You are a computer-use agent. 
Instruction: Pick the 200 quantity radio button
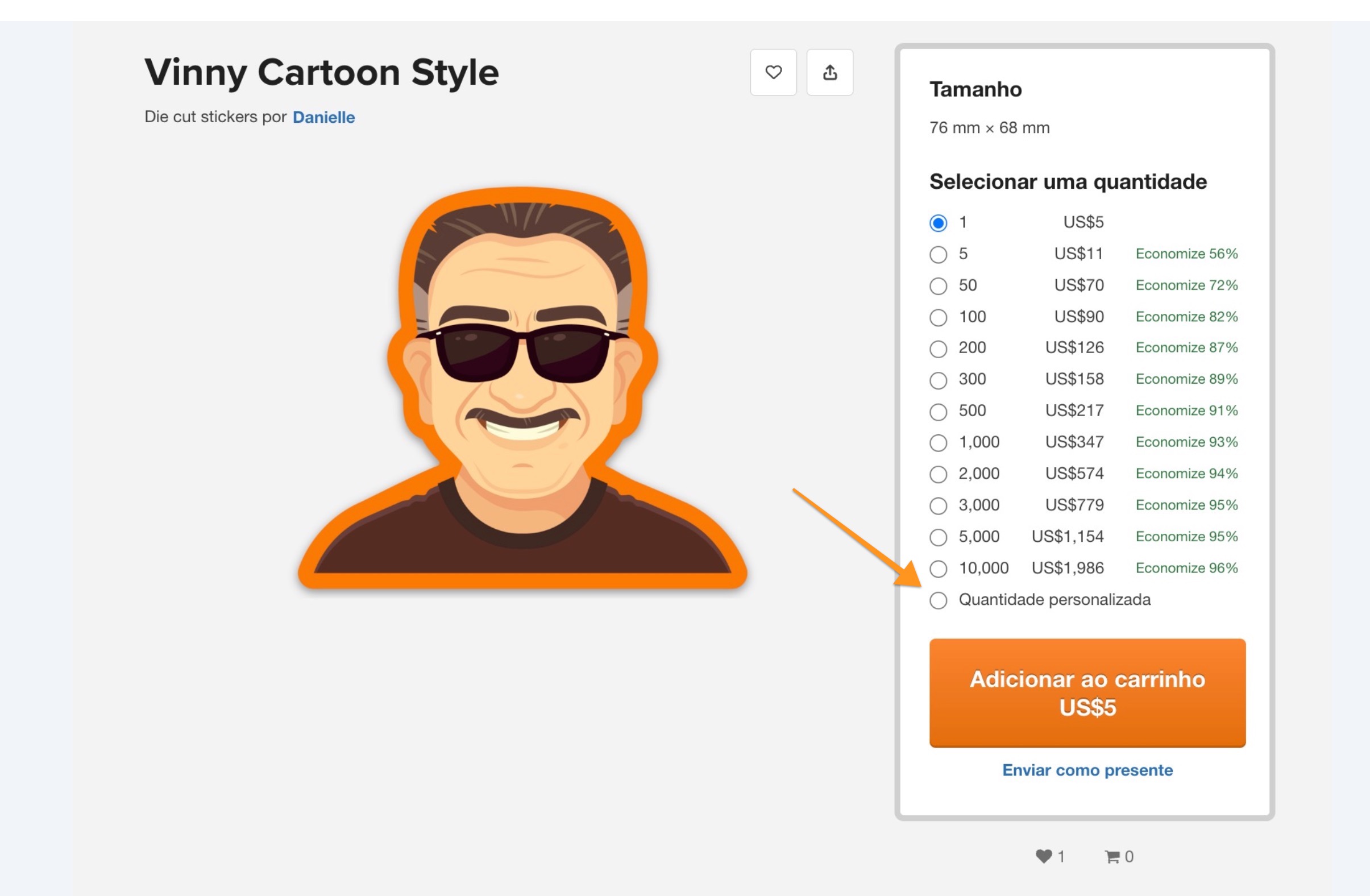pos(939,349)
